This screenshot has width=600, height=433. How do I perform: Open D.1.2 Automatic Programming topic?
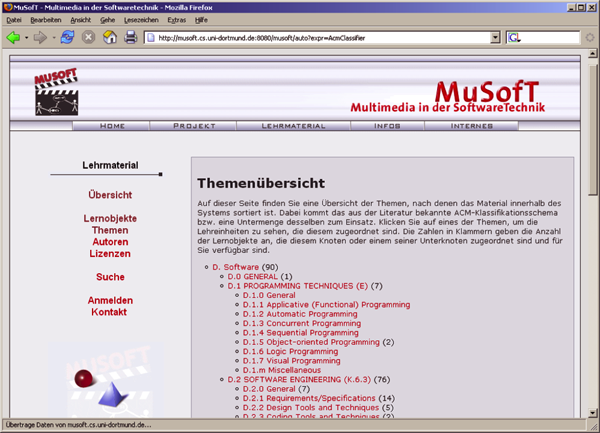click(x=300, y=314)
